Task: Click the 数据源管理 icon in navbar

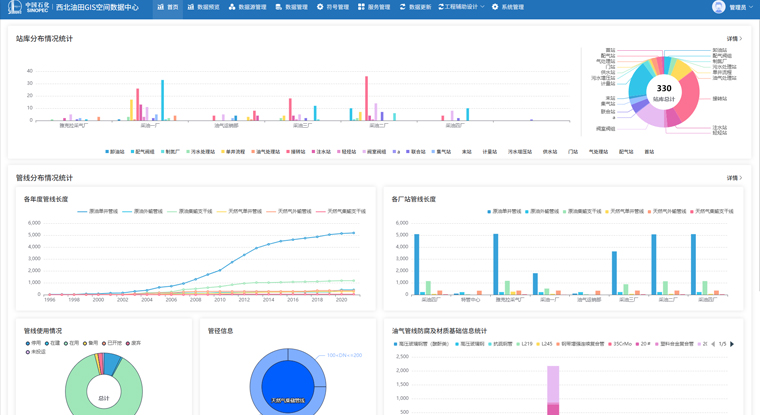Action: click(232, 7)
